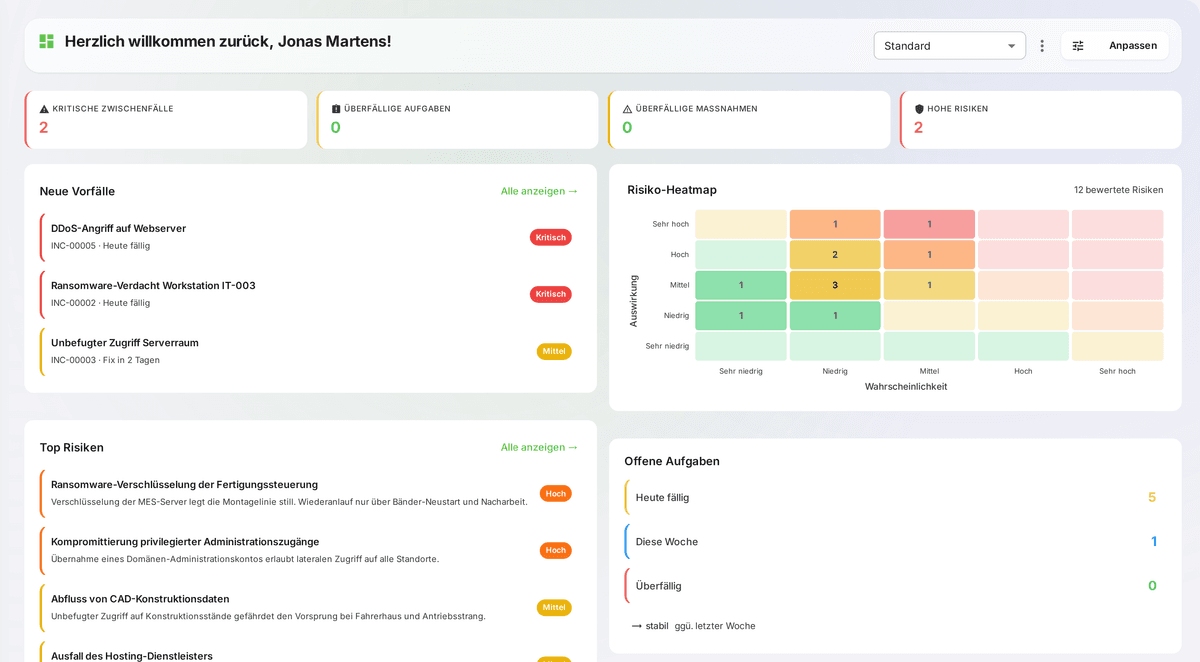This screenshot has height=662, width=1200.
Task: Click Alle anzeigen in Top Risiken
Action: 539,447
